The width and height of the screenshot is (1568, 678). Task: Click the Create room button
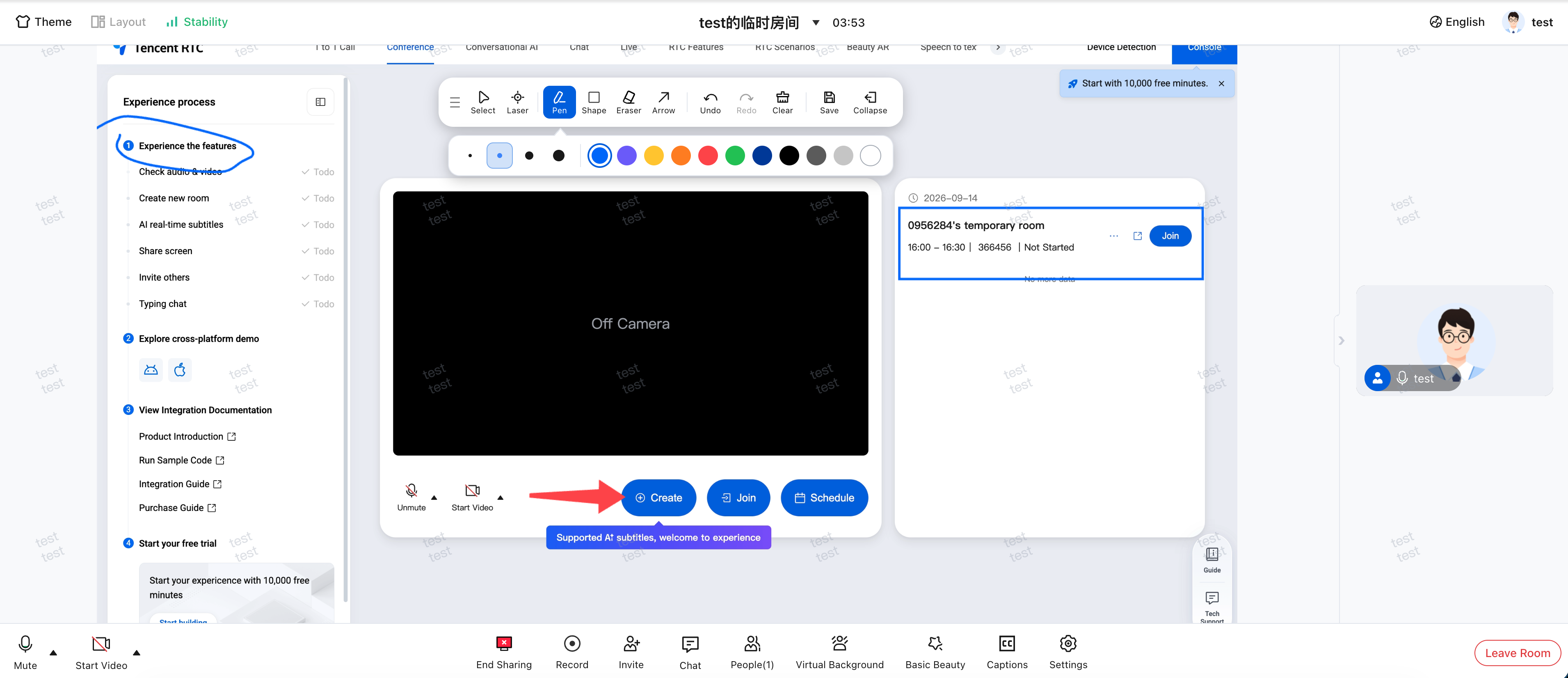coord(658,498)
